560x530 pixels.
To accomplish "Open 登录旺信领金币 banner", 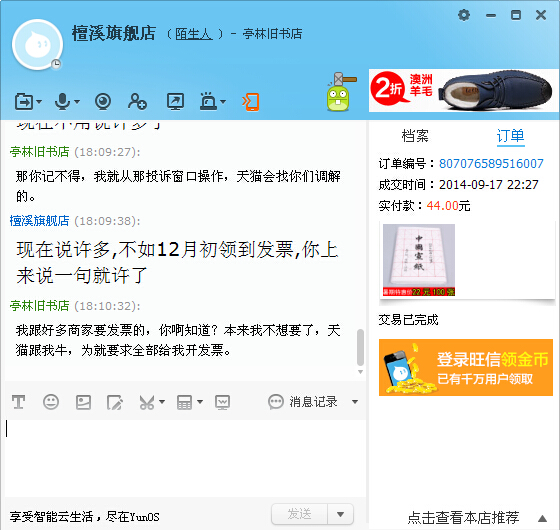I will click(466, 368).
